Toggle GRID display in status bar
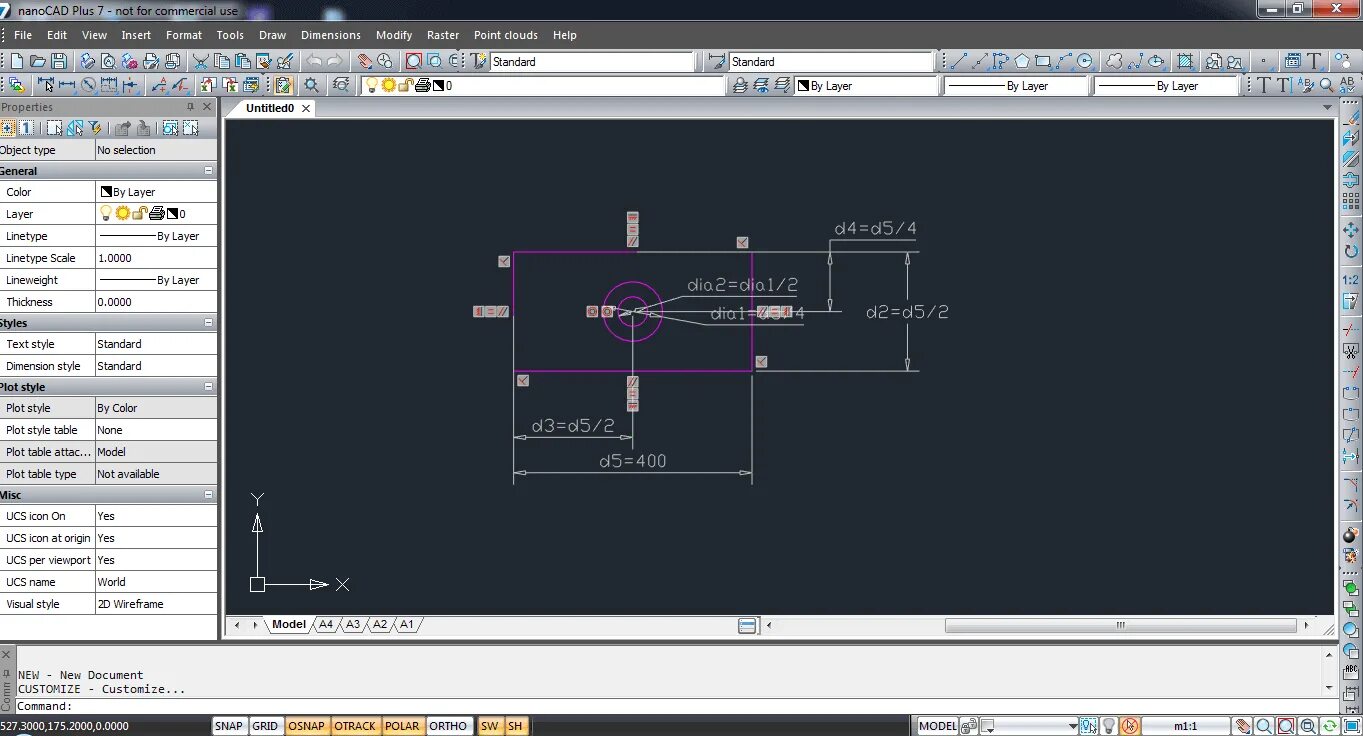The height and width of the screenshot is (736, 1363). pyautogui.click(x=265, y=726)
